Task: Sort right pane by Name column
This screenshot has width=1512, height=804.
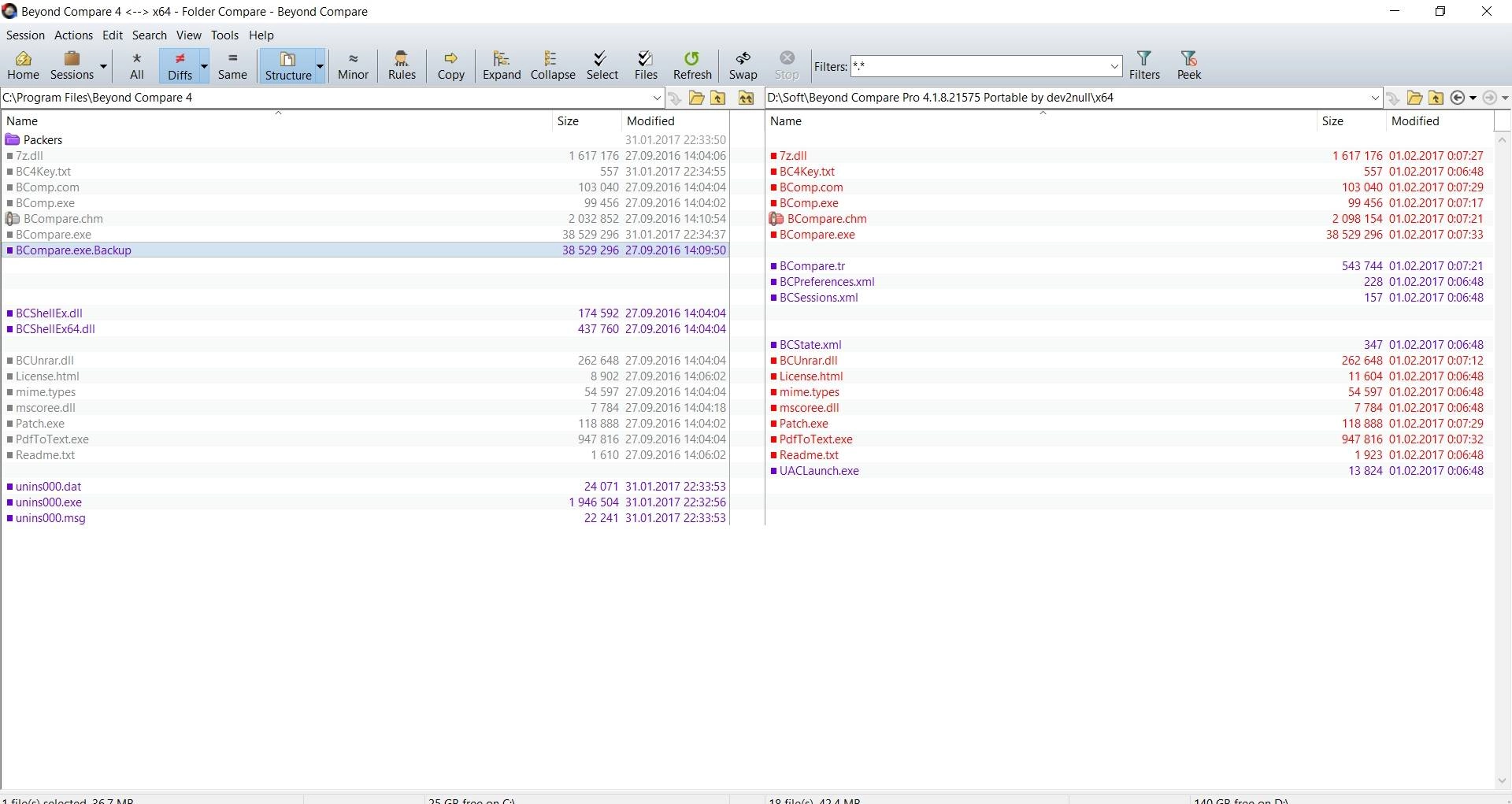Action: coord(1041,121)
